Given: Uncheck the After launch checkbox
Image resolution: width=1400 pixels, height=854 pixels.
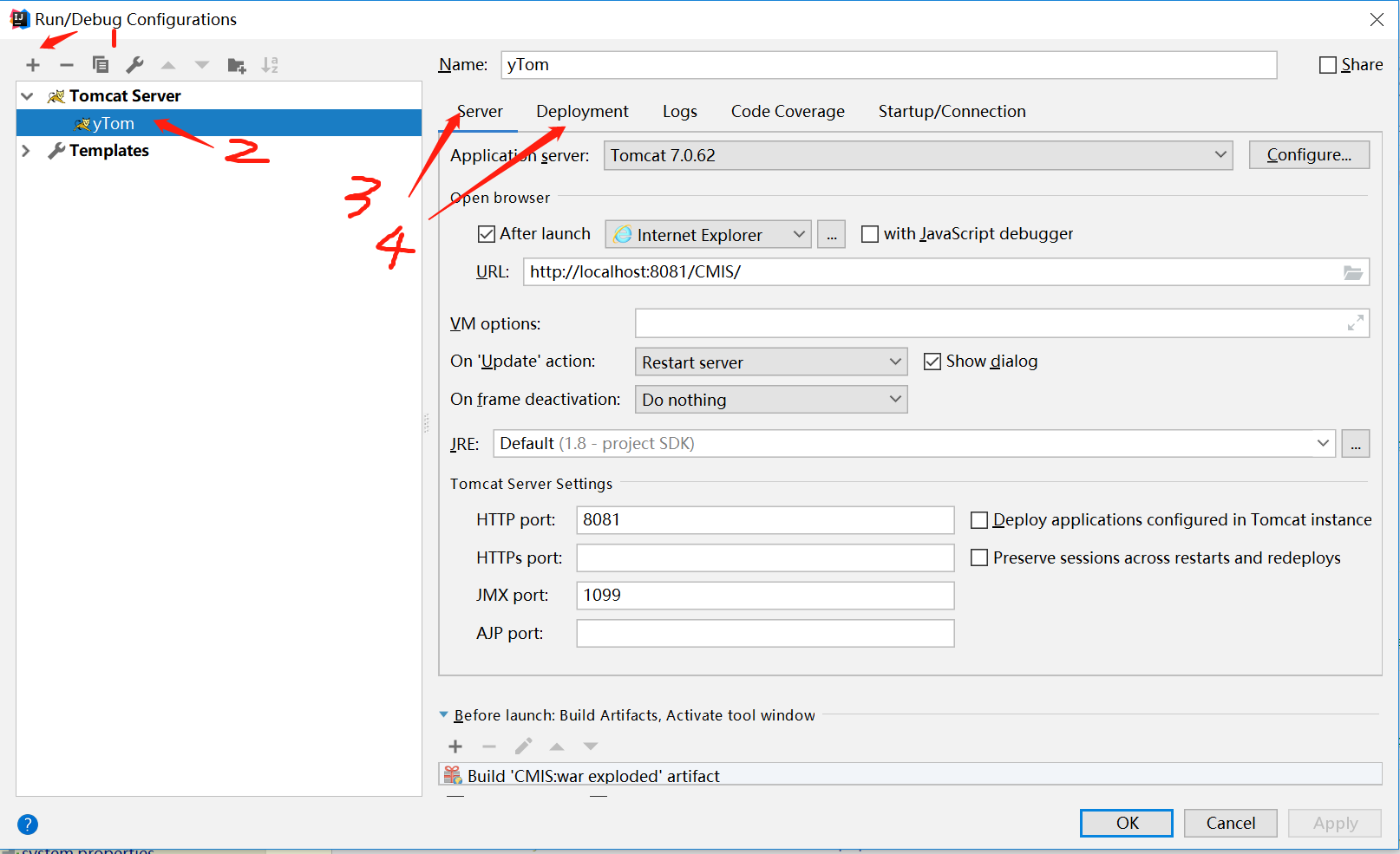Looking at the screenshot, I should point(487,234).
